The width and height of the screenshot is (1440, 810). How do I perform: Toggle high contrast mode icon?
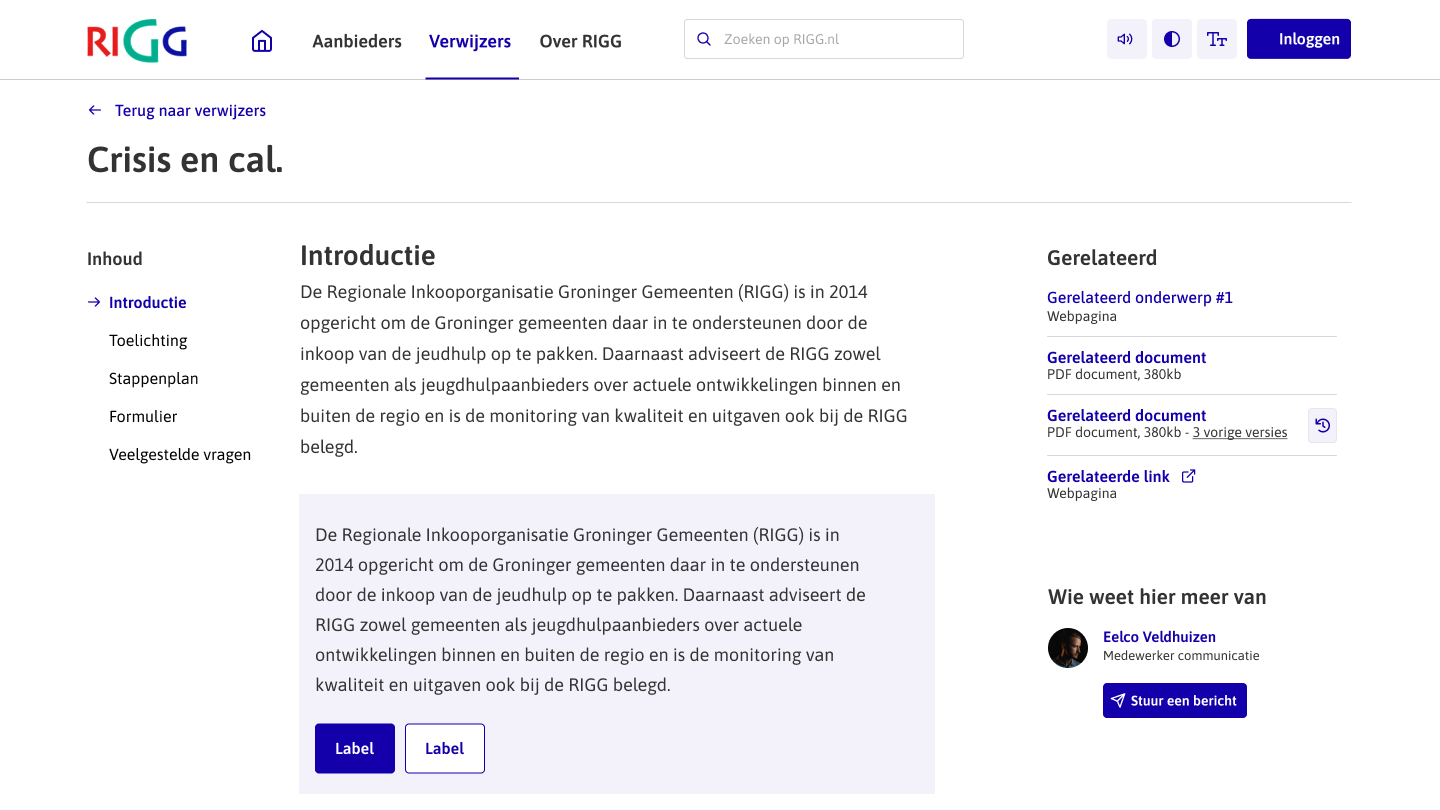click(1172, 39)
